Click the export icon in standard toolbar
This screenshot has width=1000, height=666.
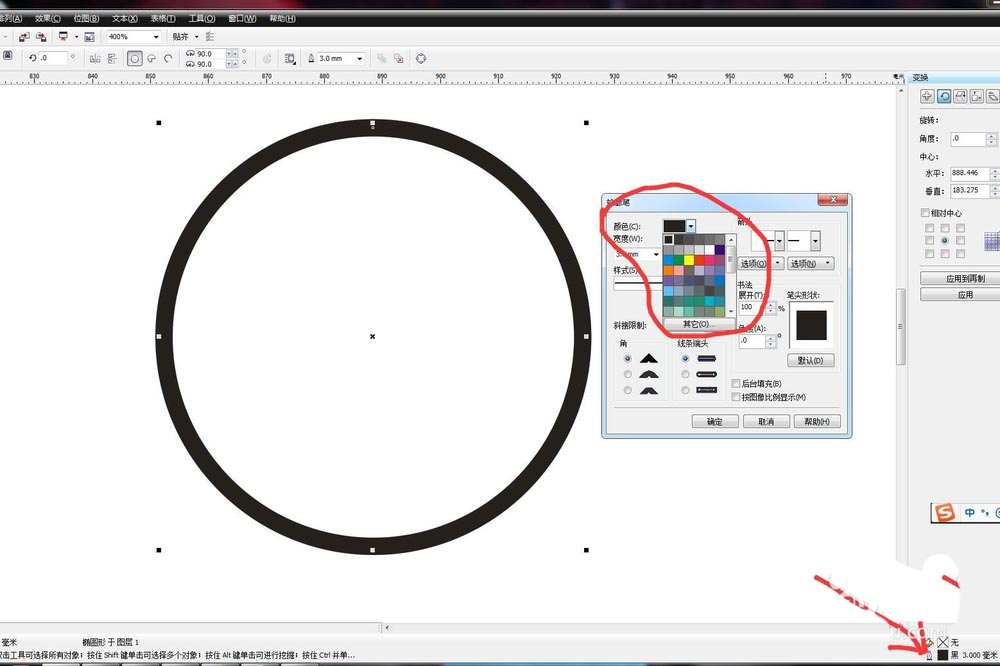41,37
